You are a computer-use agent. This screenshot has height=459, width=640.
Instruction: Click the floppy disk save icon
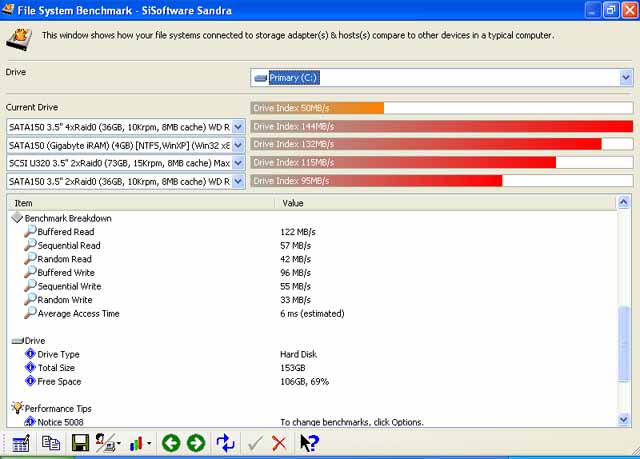coord(80,443)
